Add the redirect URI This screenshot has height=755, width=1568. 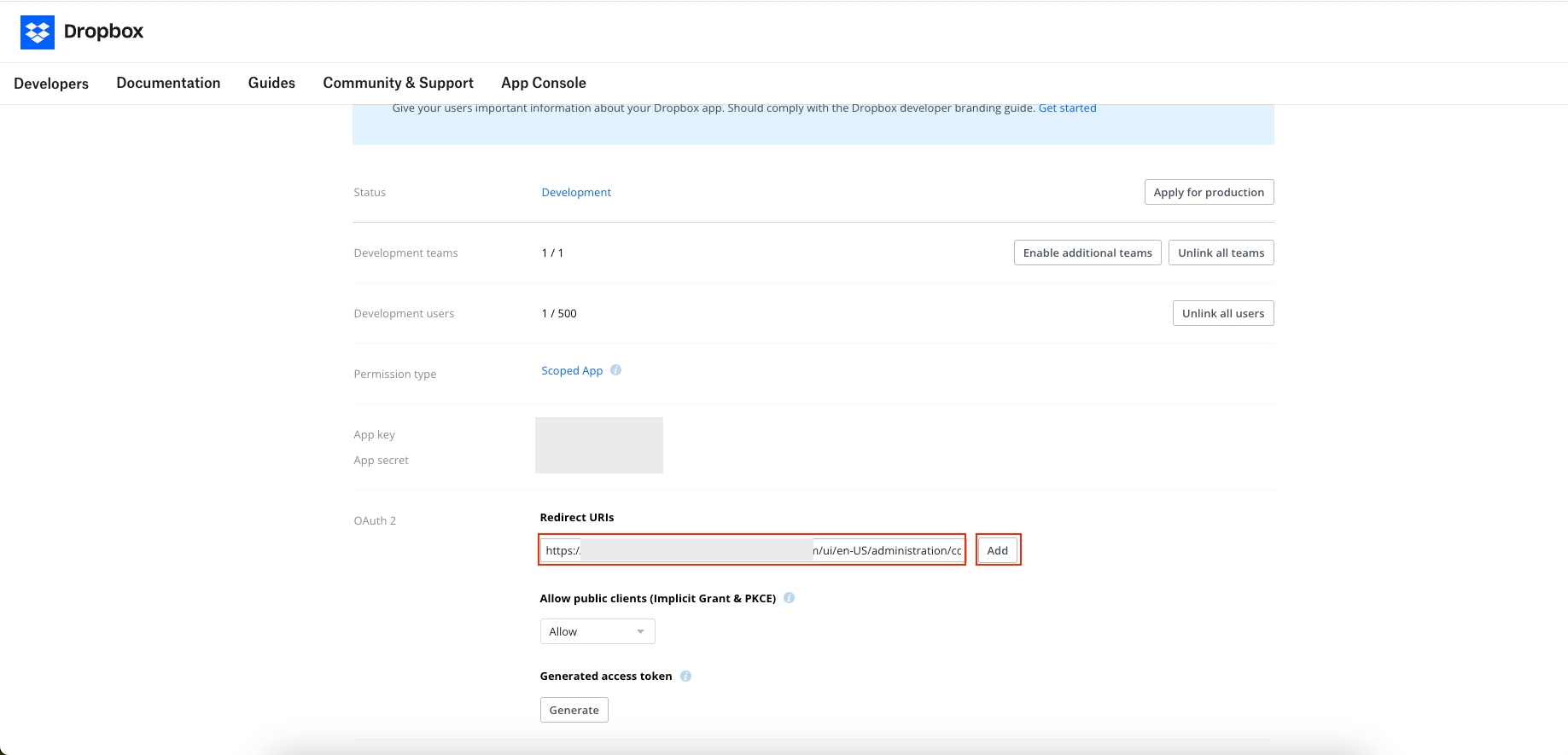(998, 550)
